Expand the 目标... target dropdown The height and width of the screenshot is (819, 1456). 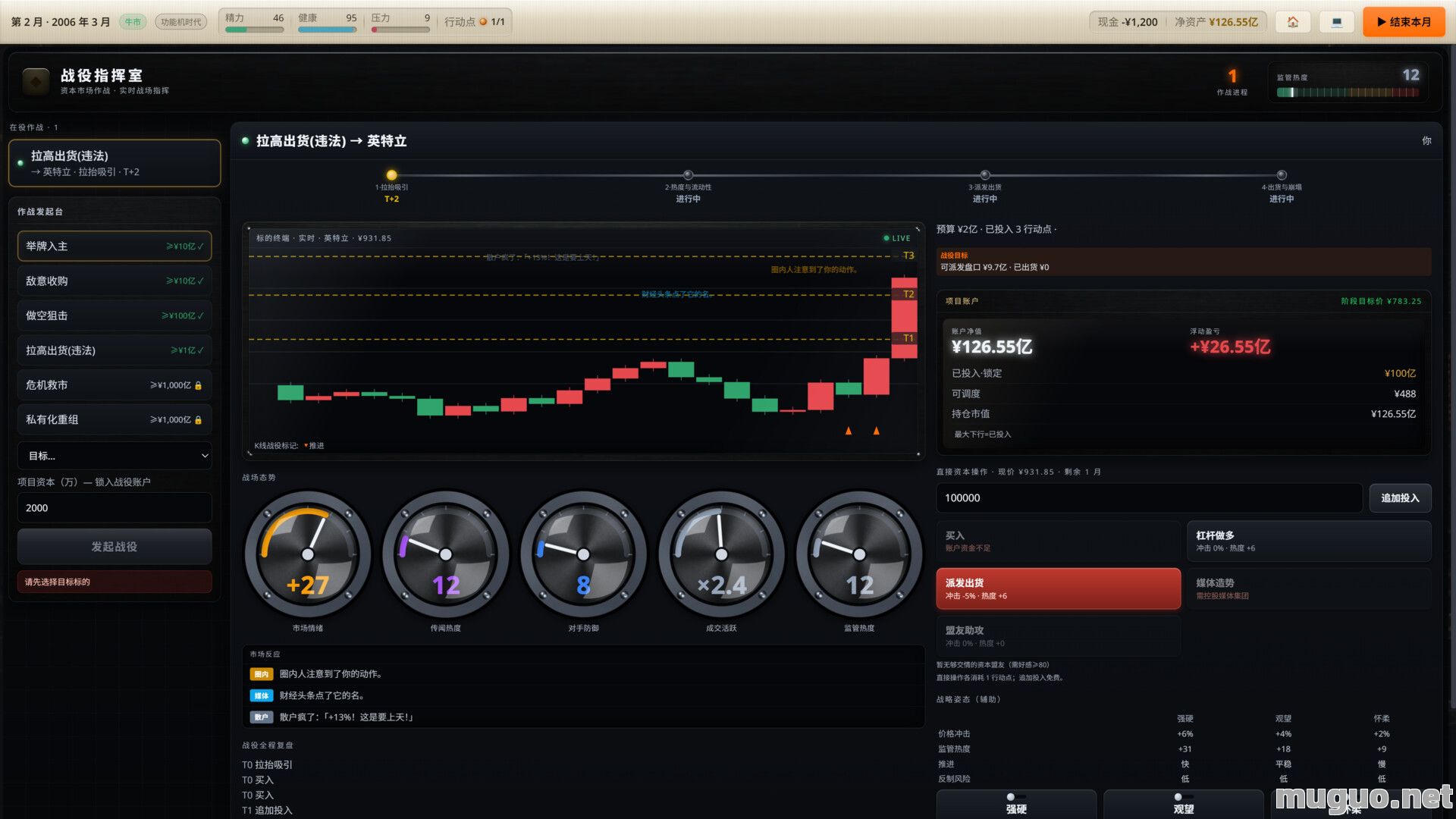115,456
